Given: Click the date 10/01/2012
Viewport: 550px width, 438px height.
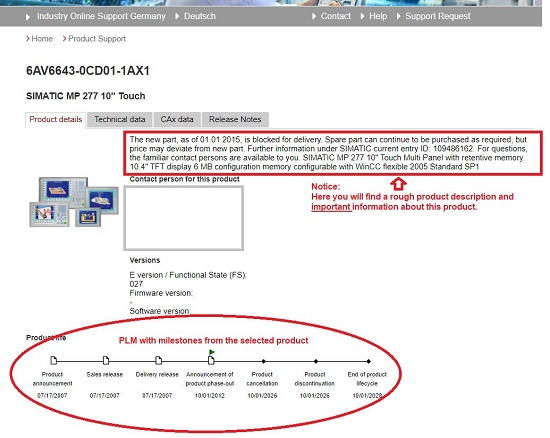Looking at the screenshot, I should [x=210, y=396].
